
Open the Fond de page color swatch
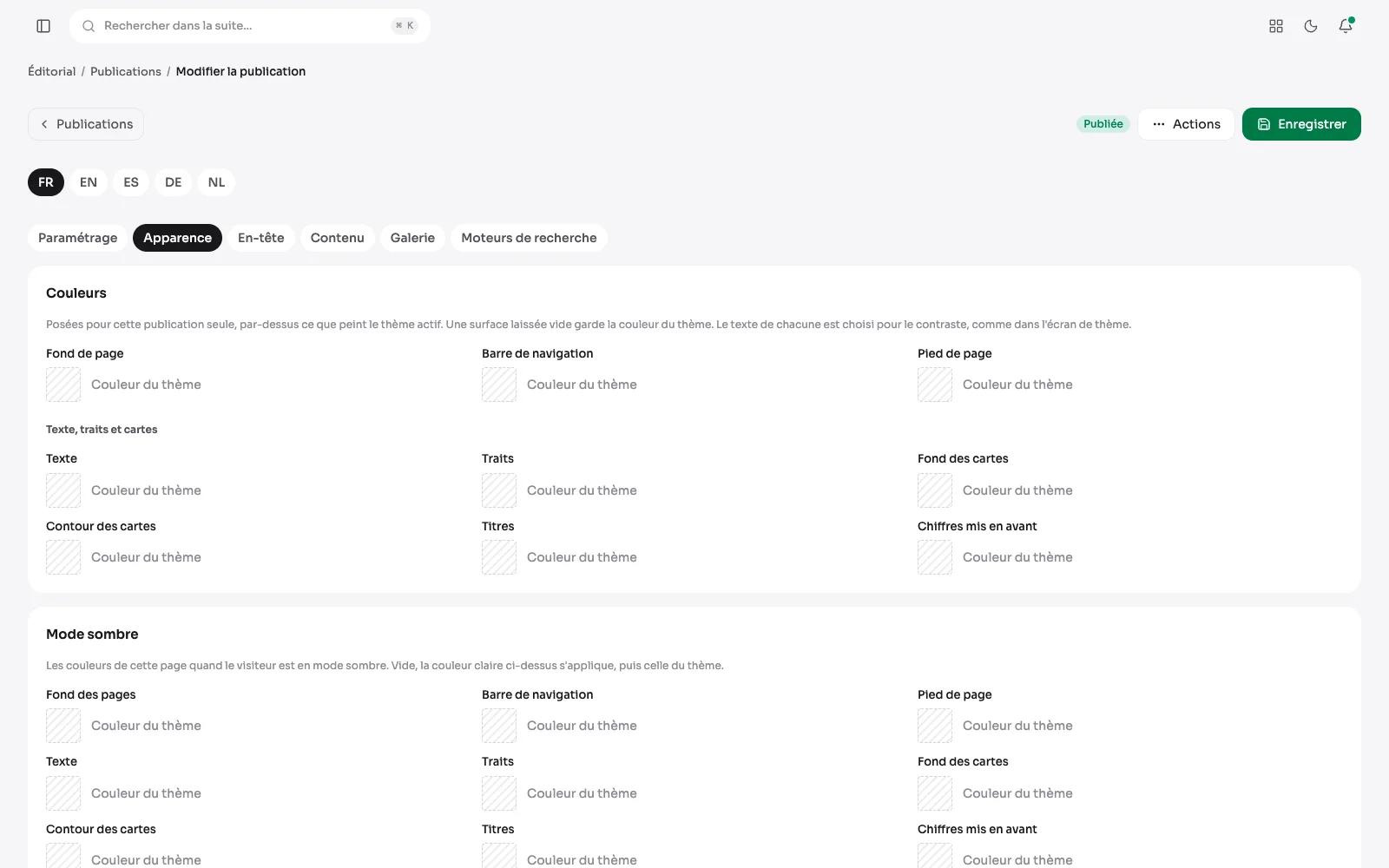point(63,385)
